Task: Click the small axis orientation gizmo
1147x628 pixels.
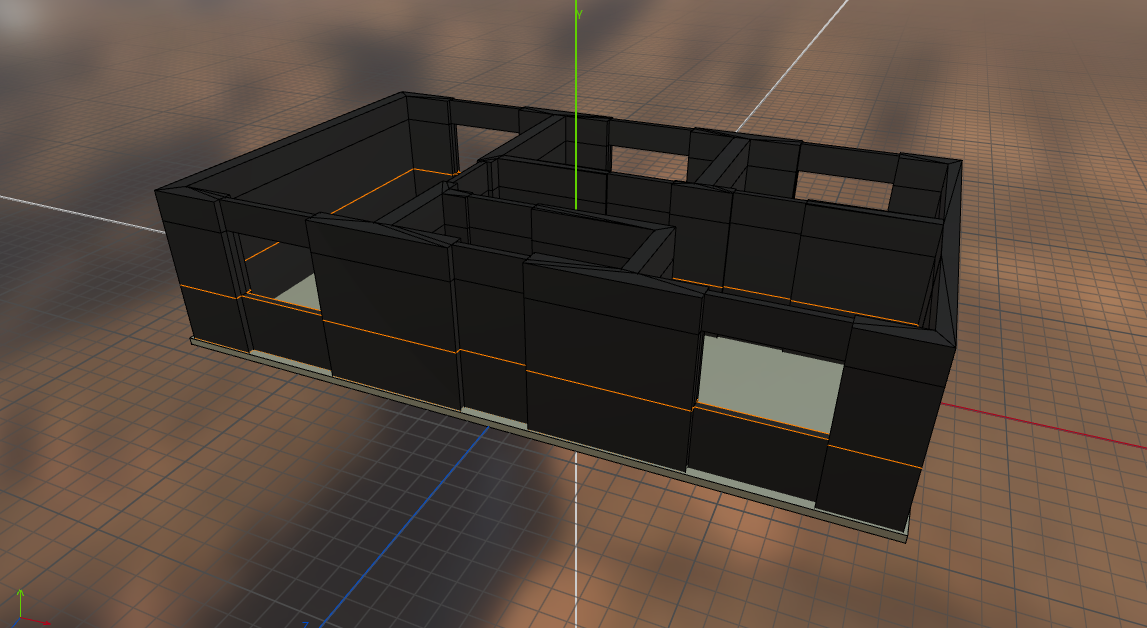Action: pyautogui.click(x=29, y=607)
